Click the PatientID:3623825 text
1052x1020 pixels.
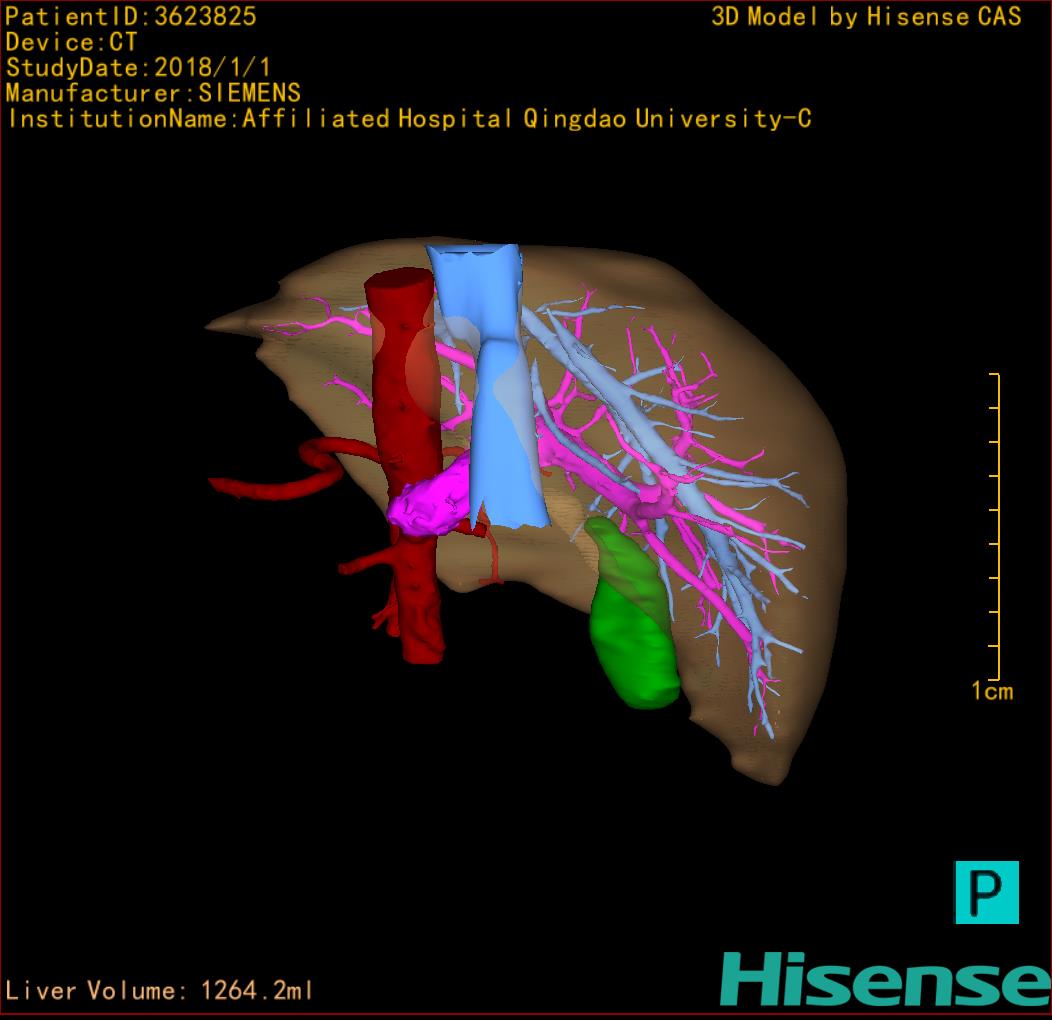point(131,16)
